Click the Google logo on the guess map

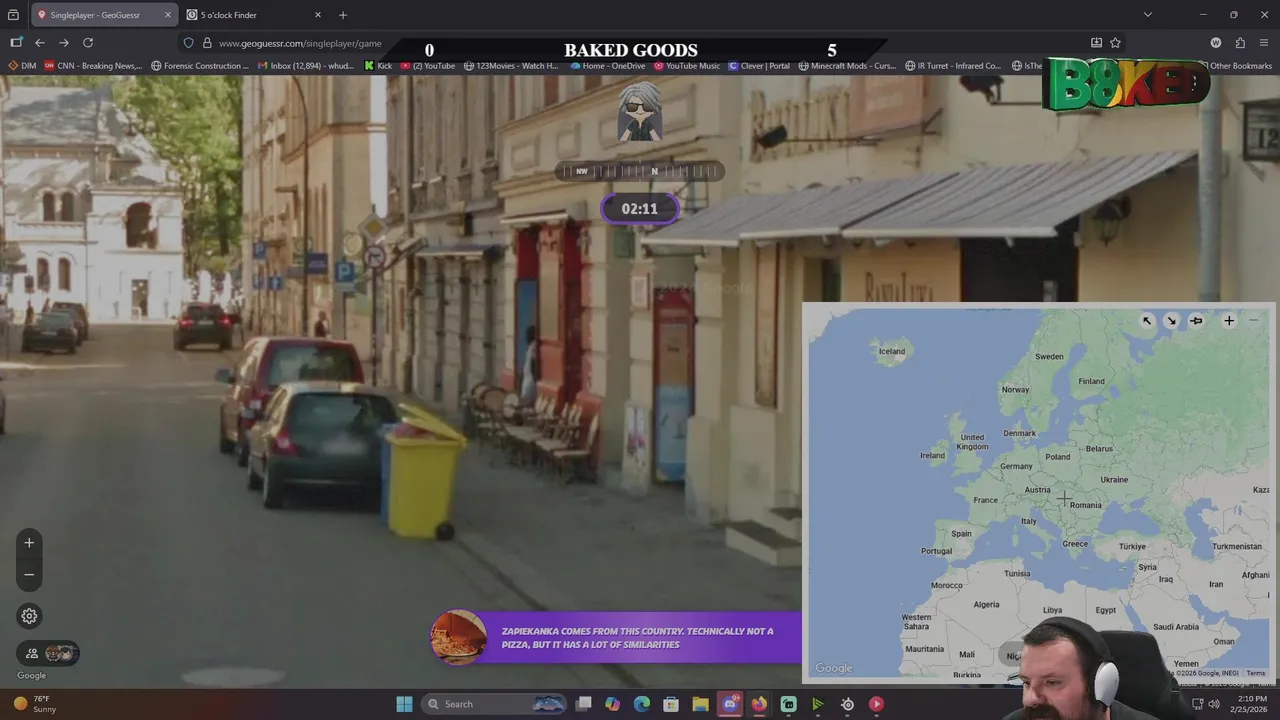click(834, 668)
